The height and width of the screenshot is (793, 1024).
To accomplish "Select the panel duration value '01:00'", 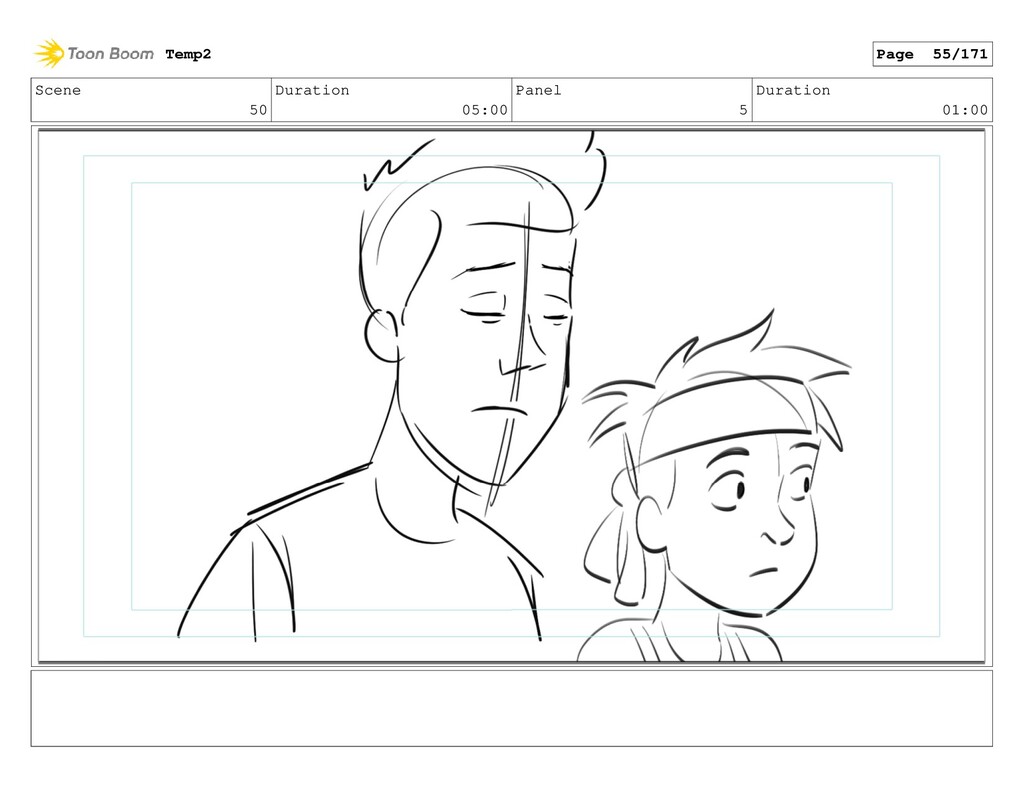I will point(965,110).
